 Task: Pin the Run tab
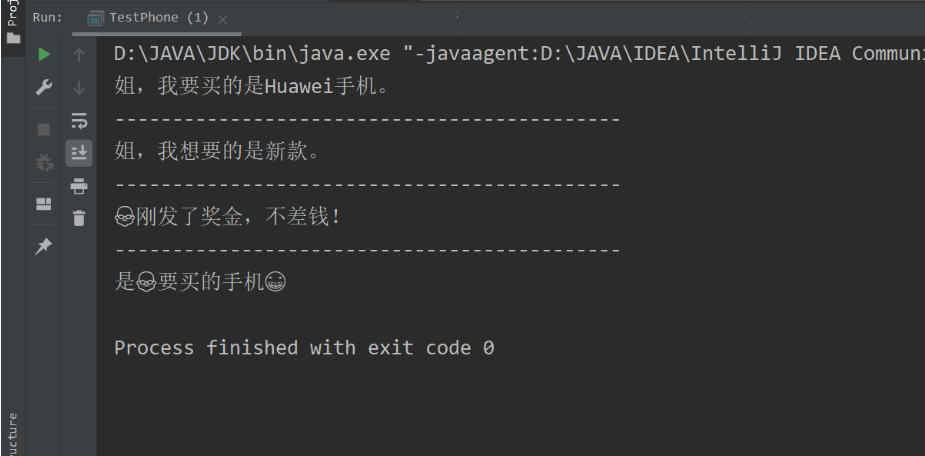tap(44, 246)
